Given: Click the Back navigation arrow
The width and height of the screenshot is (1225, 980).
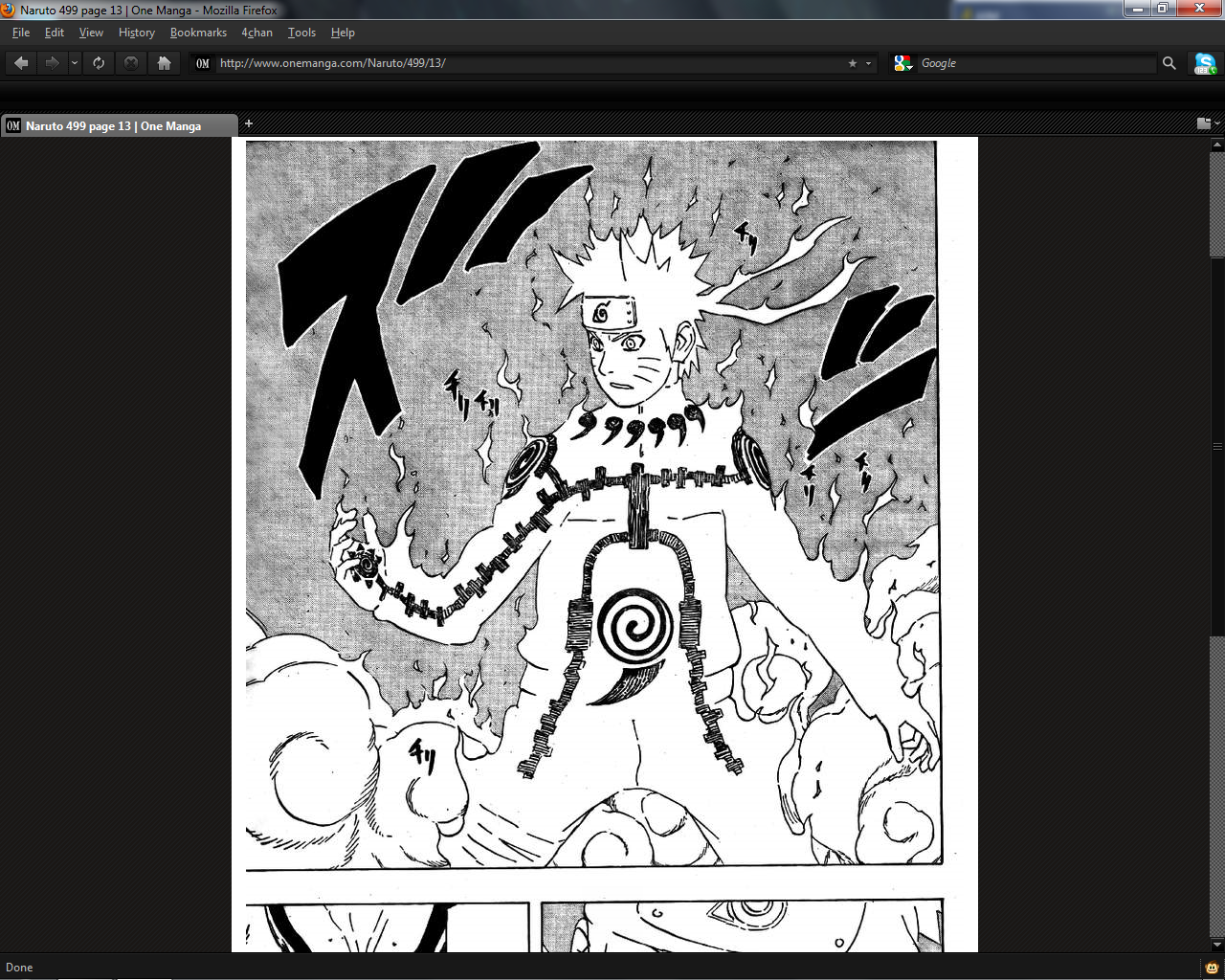Looking at the screenshot, I should click(20, 62).
